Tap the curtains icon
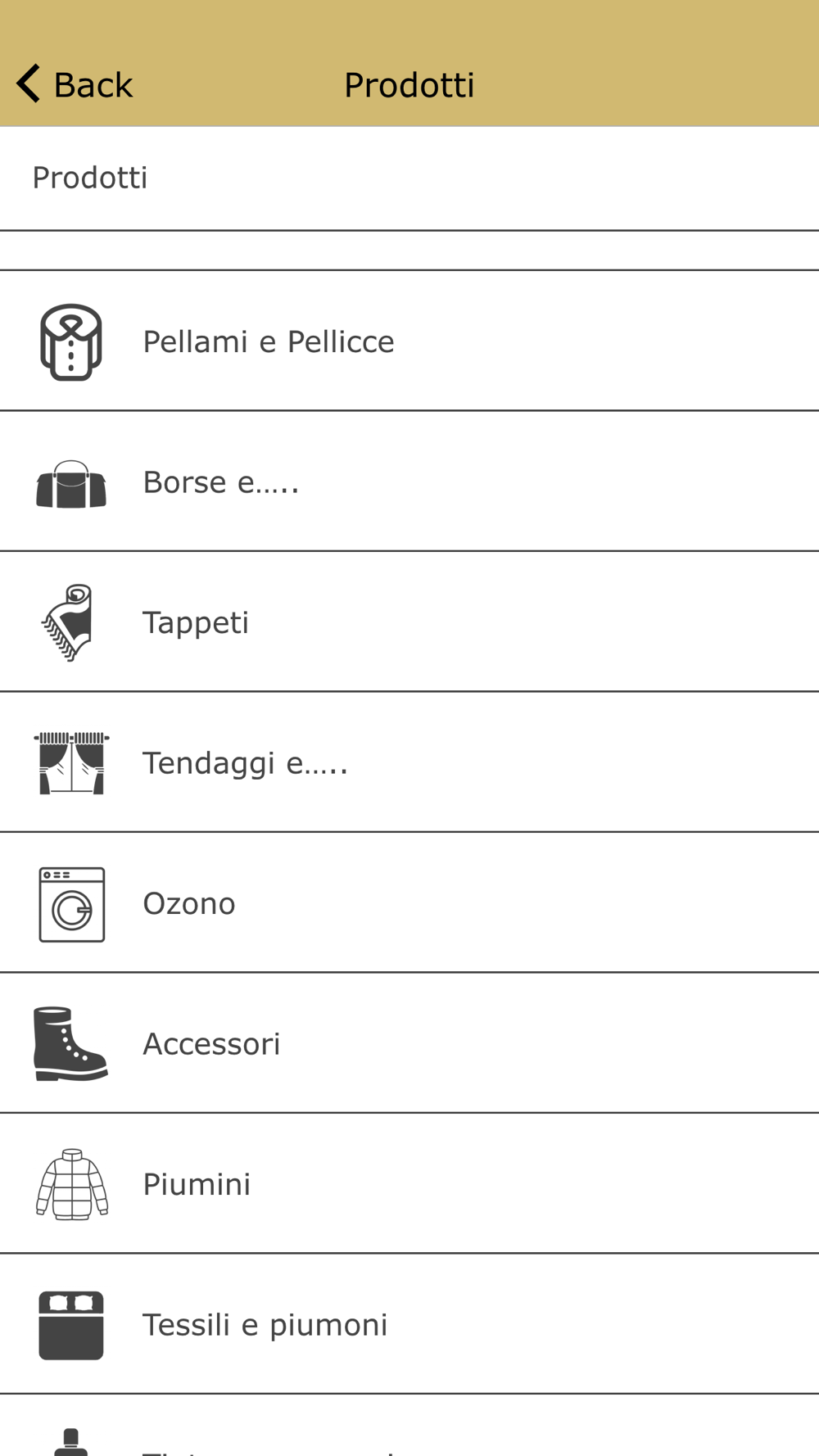Screen dimensions: 819x1456 point(71,763)
